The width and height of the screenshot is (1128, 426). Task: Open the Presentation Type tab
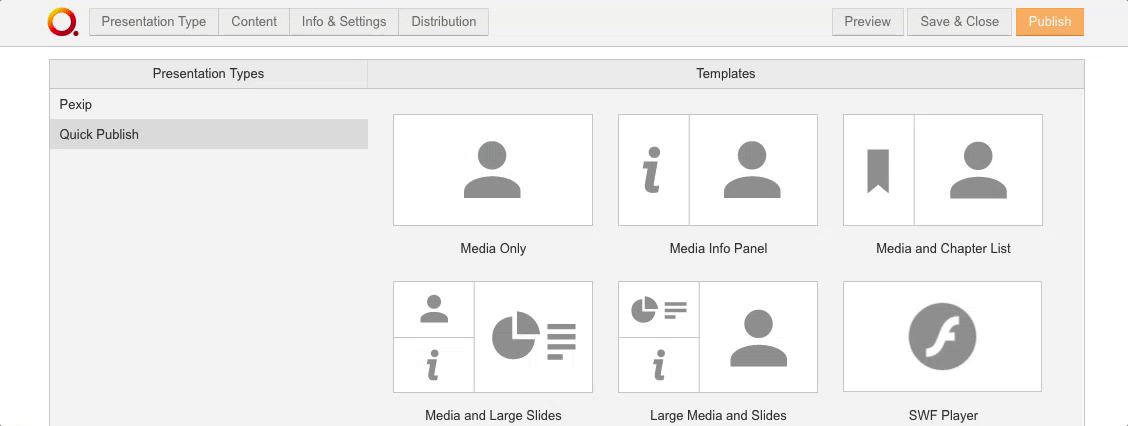click(x=154, y=22)
